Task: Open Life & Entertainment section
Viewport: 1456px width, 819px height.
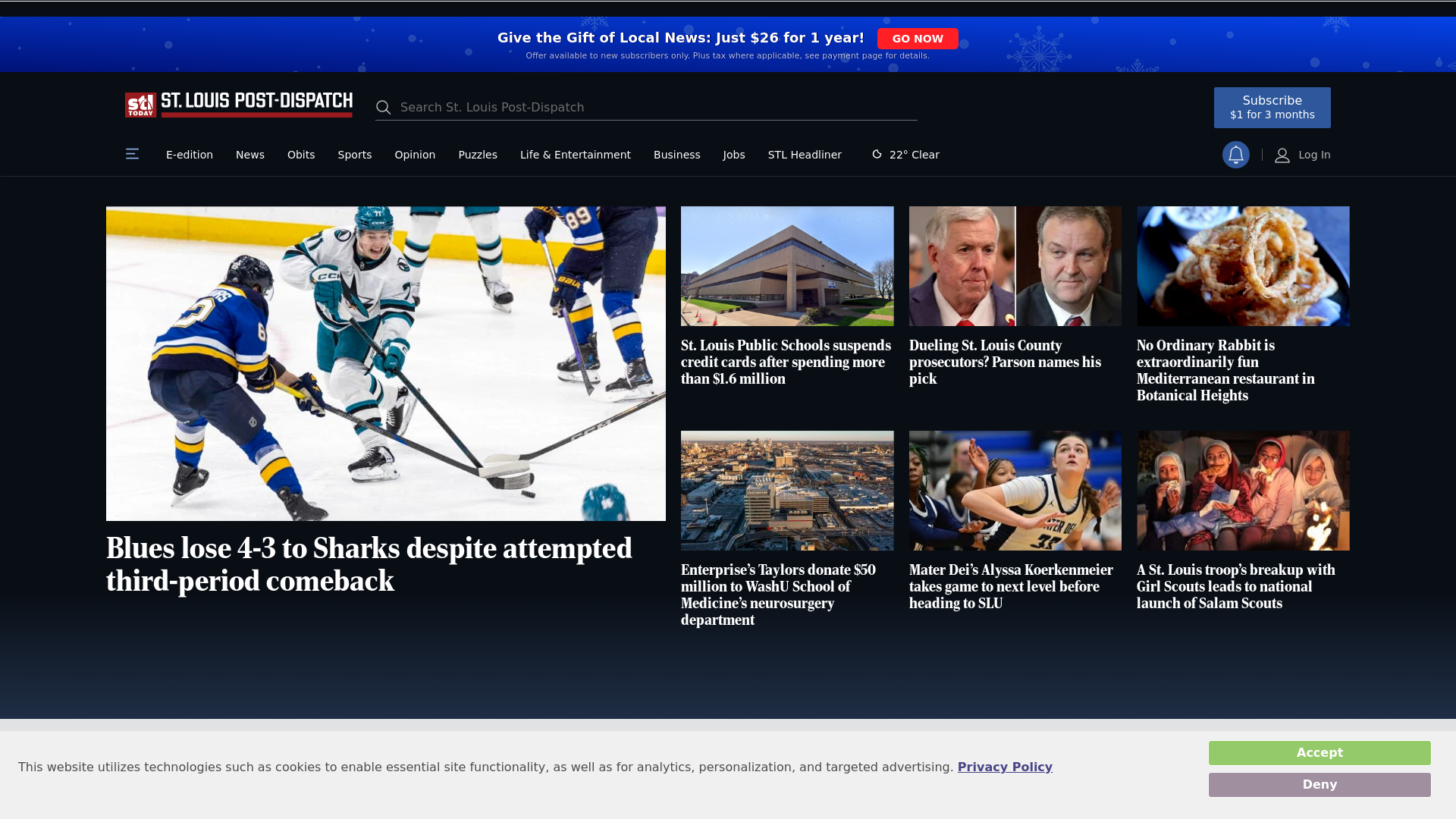Action: (576, 155)
